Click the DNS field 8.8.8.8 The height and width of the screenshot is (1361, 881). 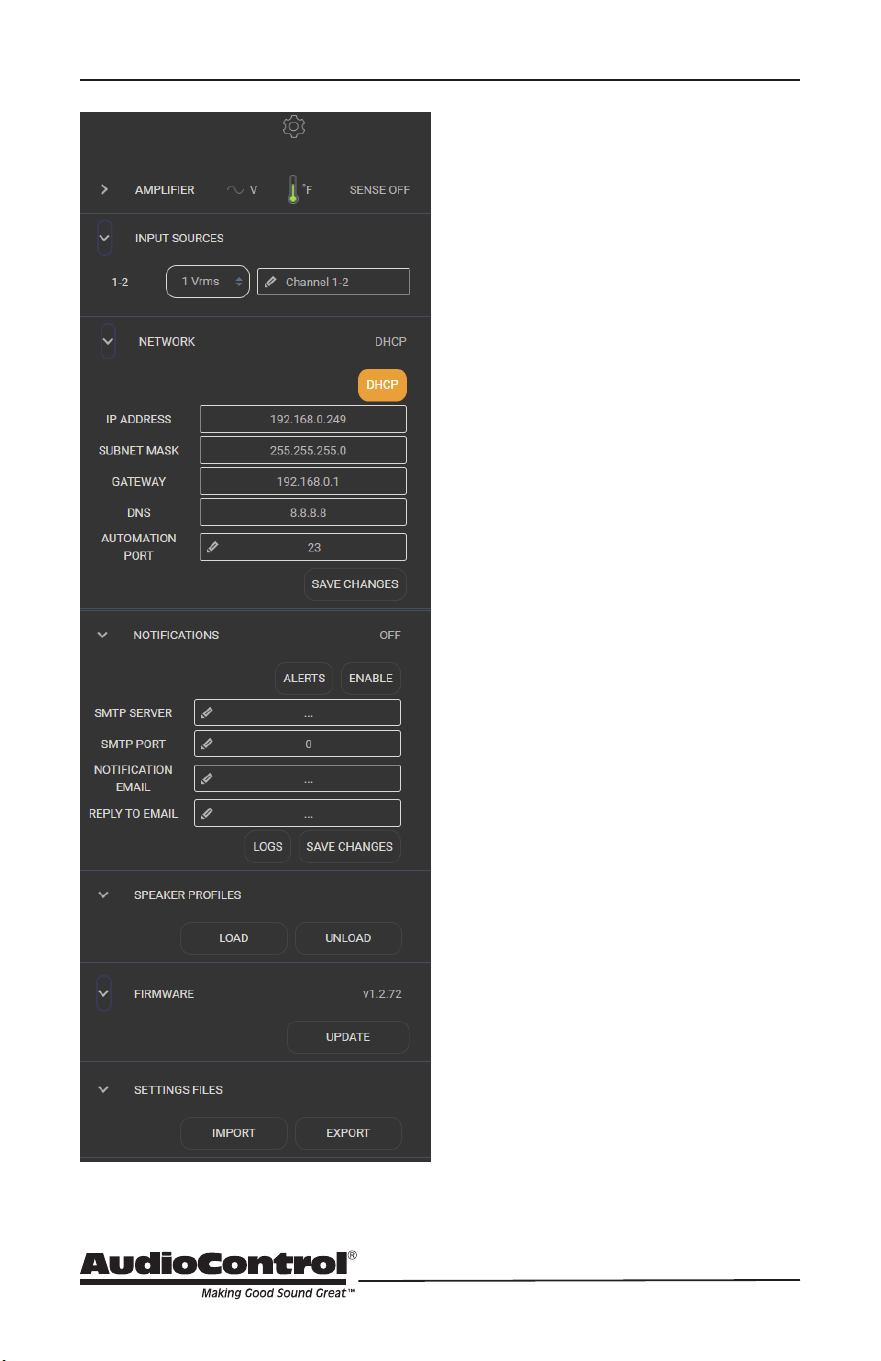pyautogui.click(x=303, y=512)
